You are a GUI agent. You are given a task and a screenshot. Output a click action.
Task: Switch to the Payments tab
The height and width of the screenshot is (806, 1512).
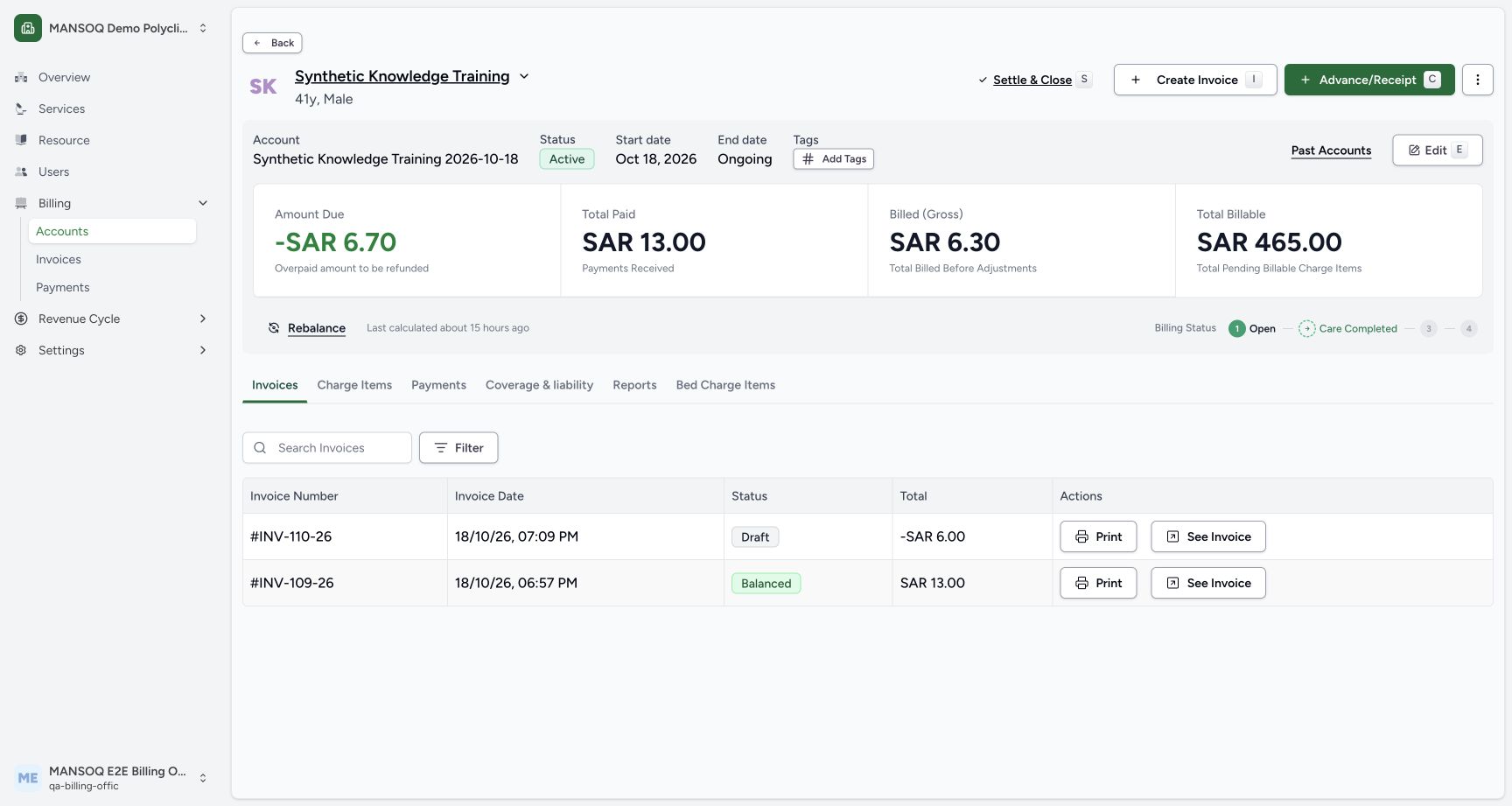pos(438,385)
